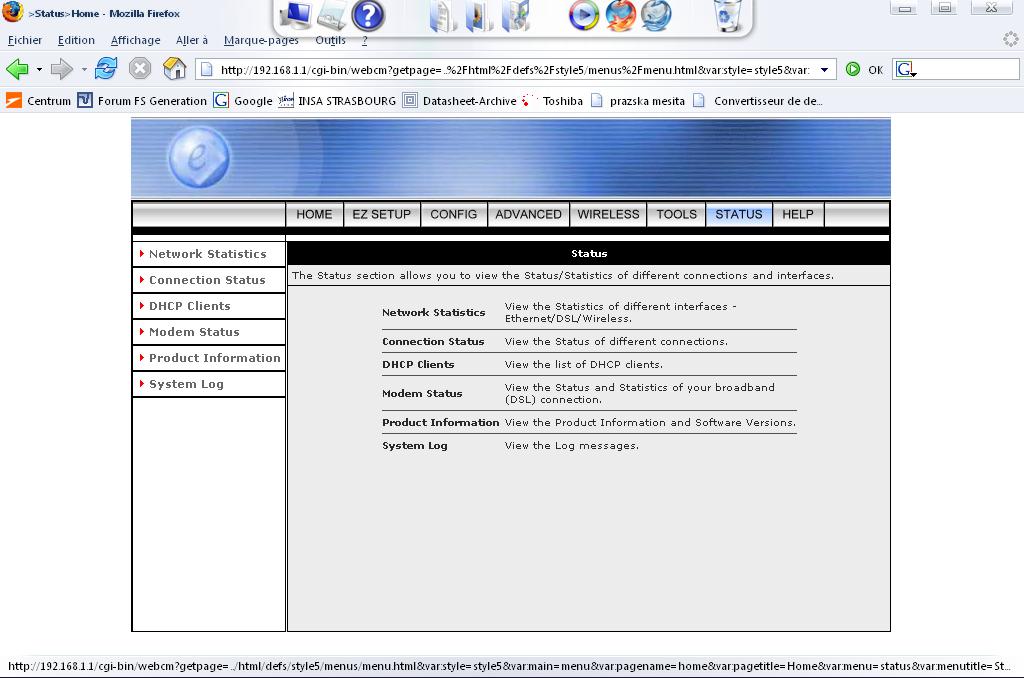Click 'Network Statistics' in the main Status table

click(434, 313)
